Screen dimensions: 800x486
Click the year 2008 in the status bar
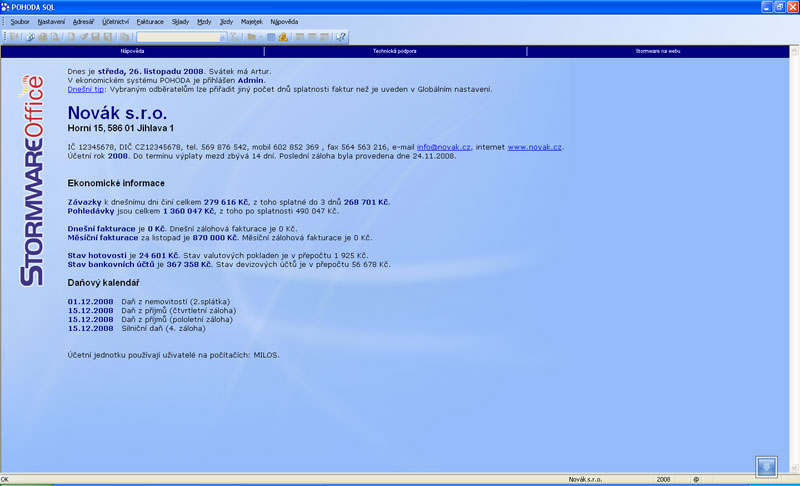[x=663, y=479]
